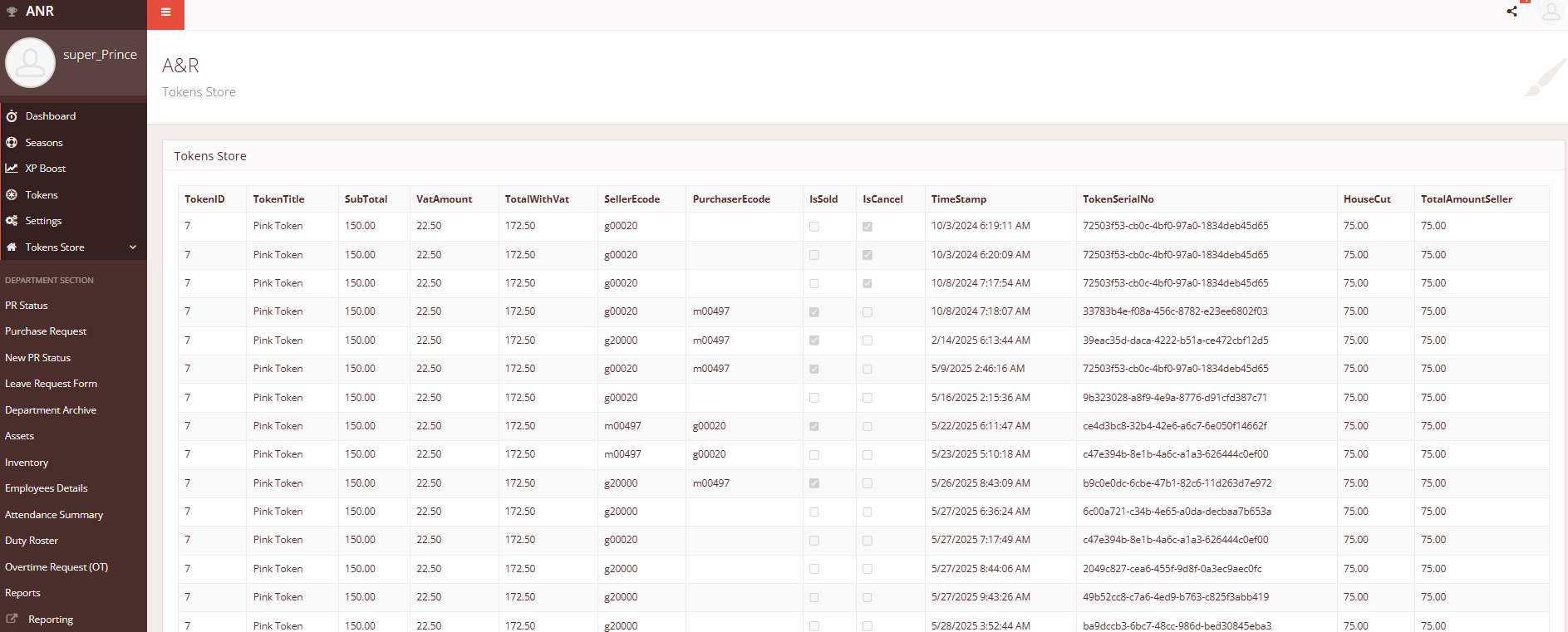Toggle IsCancel checkbox for 10/3/2024 6:19:11 AM row
The height and width of the screenshot is (632, 1568).
tap(867, 227)
